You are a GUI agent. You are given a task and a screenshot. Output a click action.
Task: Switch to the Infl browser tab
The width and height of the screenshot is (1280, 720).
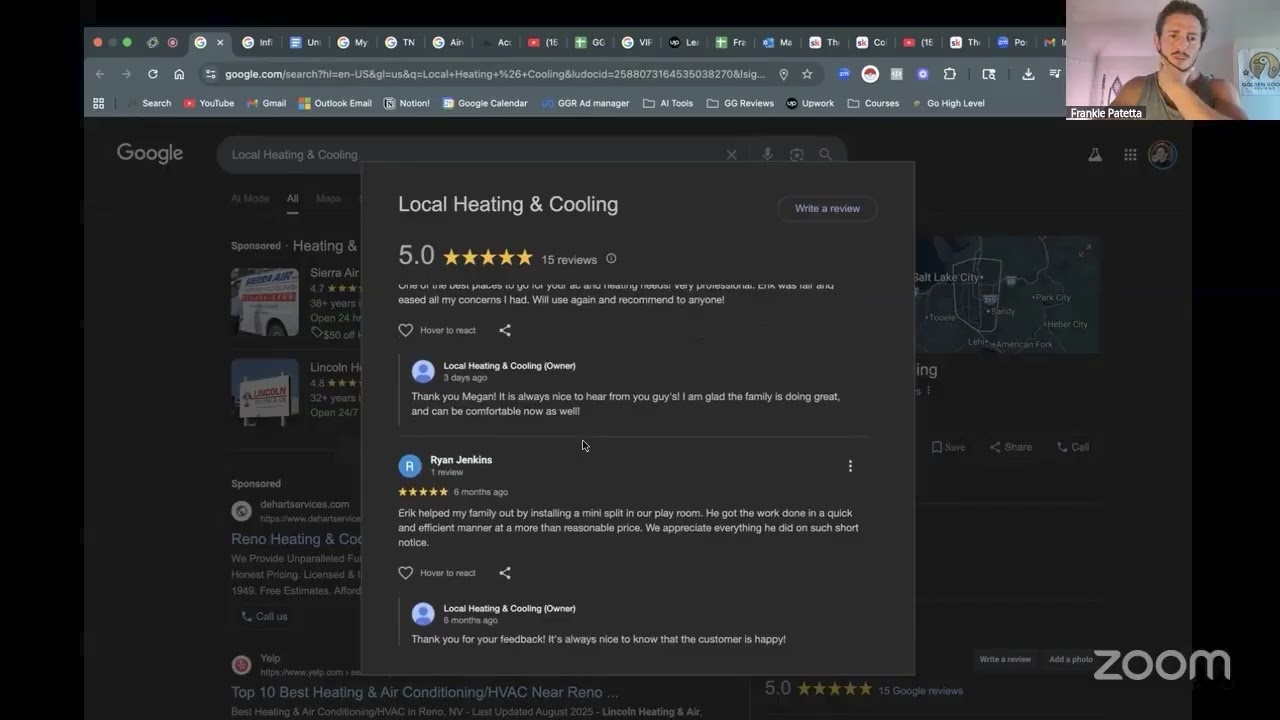(x=256, y=43)
